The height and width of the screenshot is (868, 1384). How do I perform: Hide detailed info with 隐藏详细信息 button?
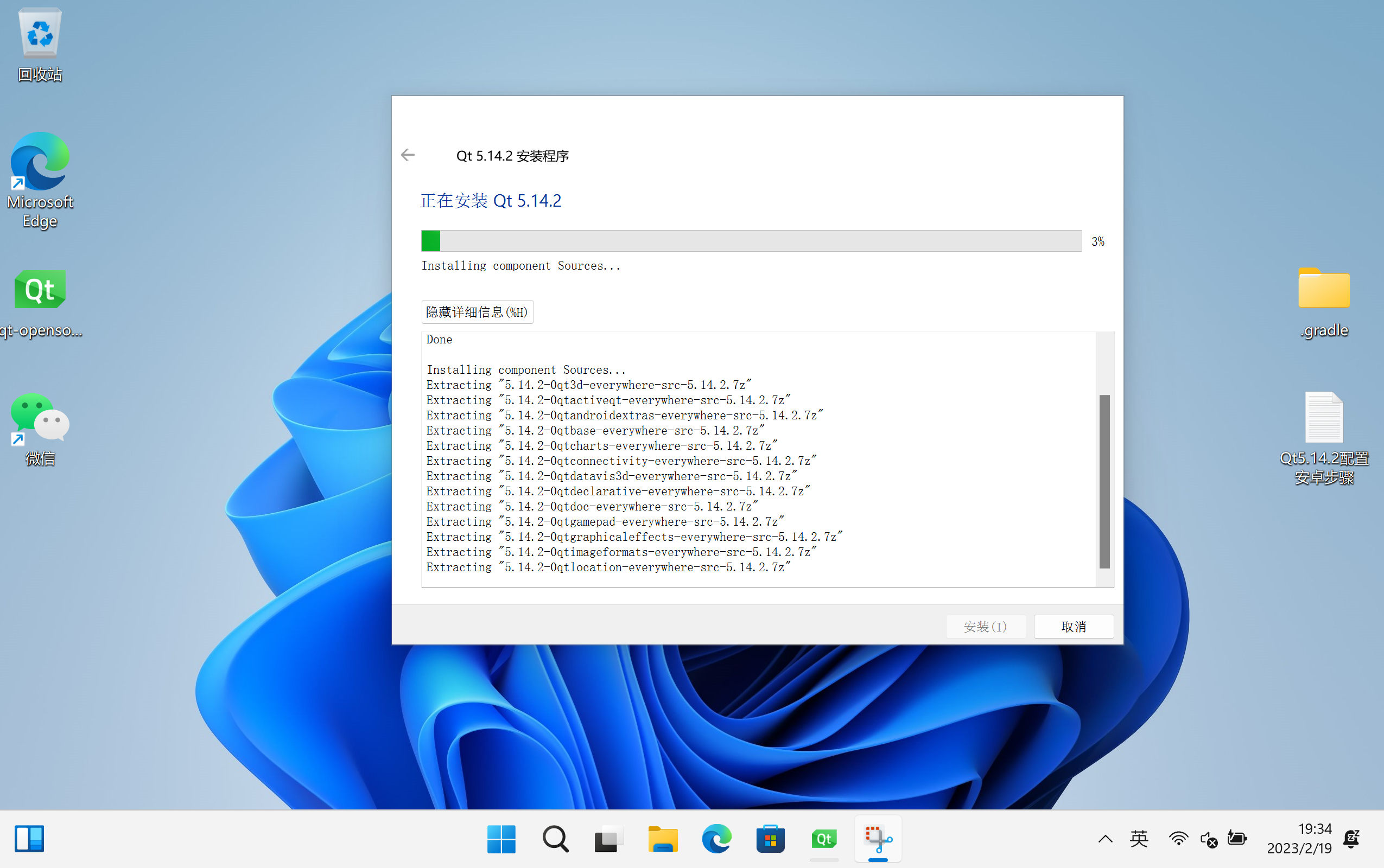477,312
